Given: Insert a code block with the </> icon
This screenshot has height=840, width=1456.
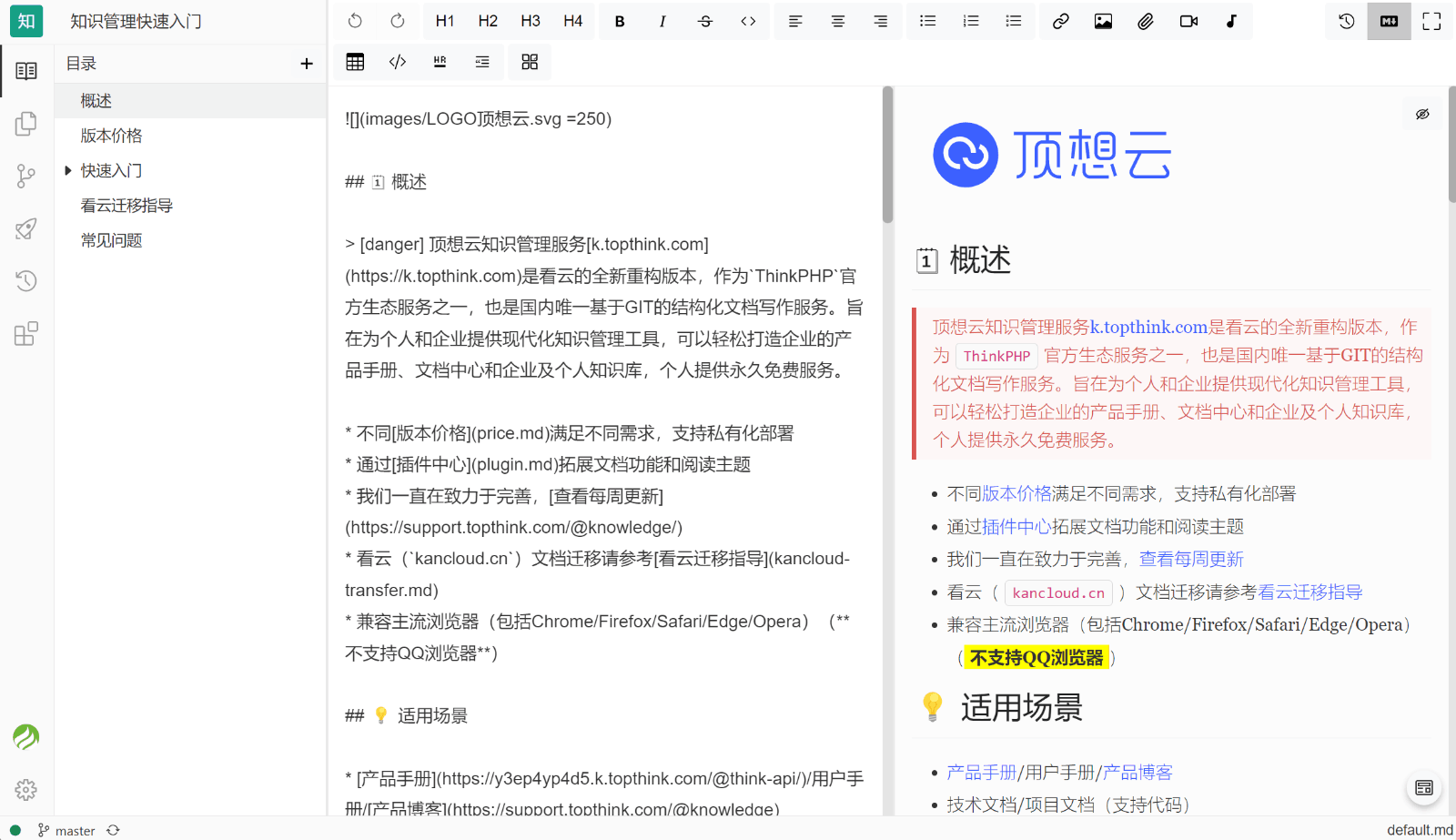Looking at the screenshot, I should point(397,62).
